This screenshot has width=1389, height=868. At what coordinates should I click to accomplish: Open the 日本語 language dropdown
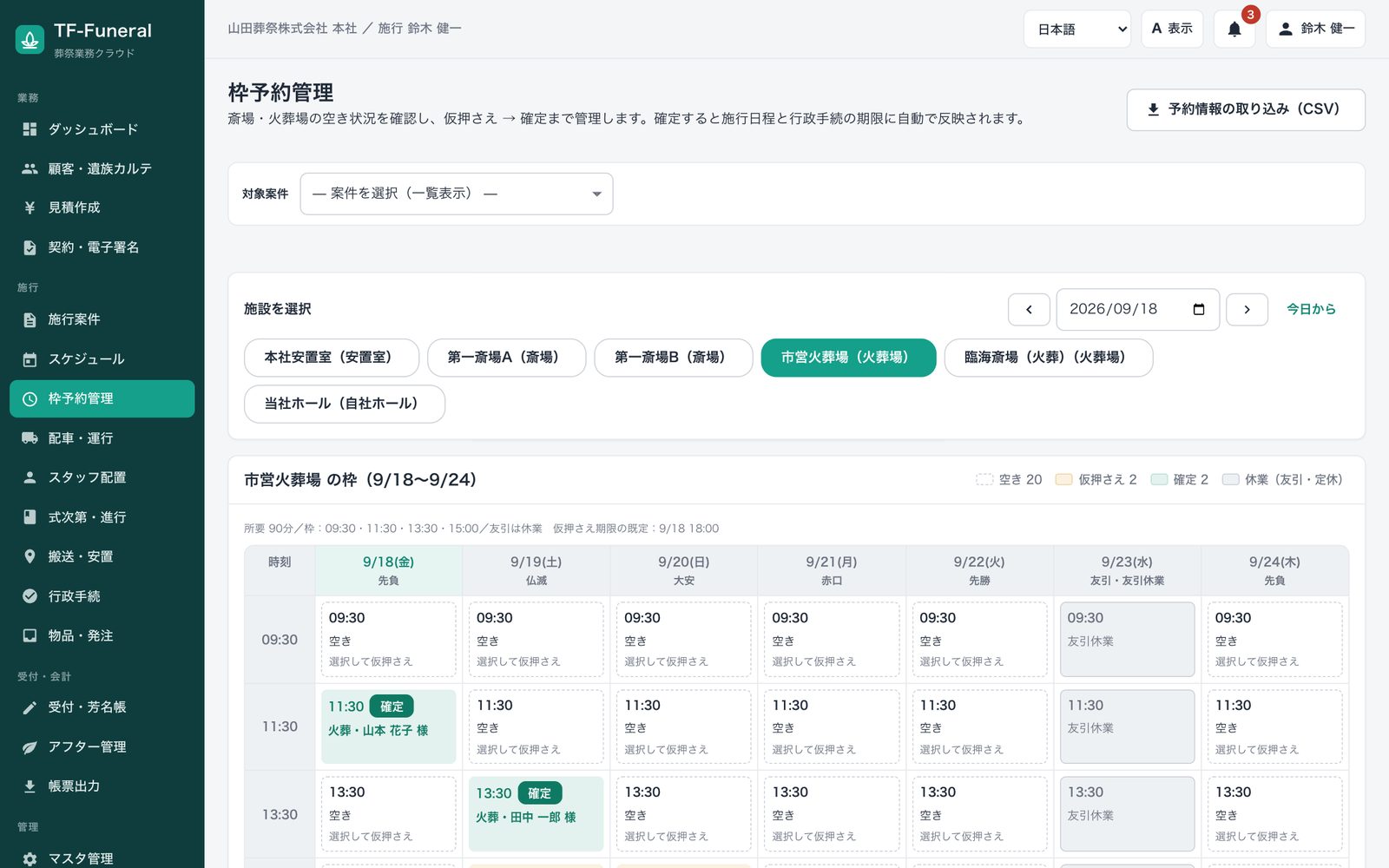point(1077,29)
